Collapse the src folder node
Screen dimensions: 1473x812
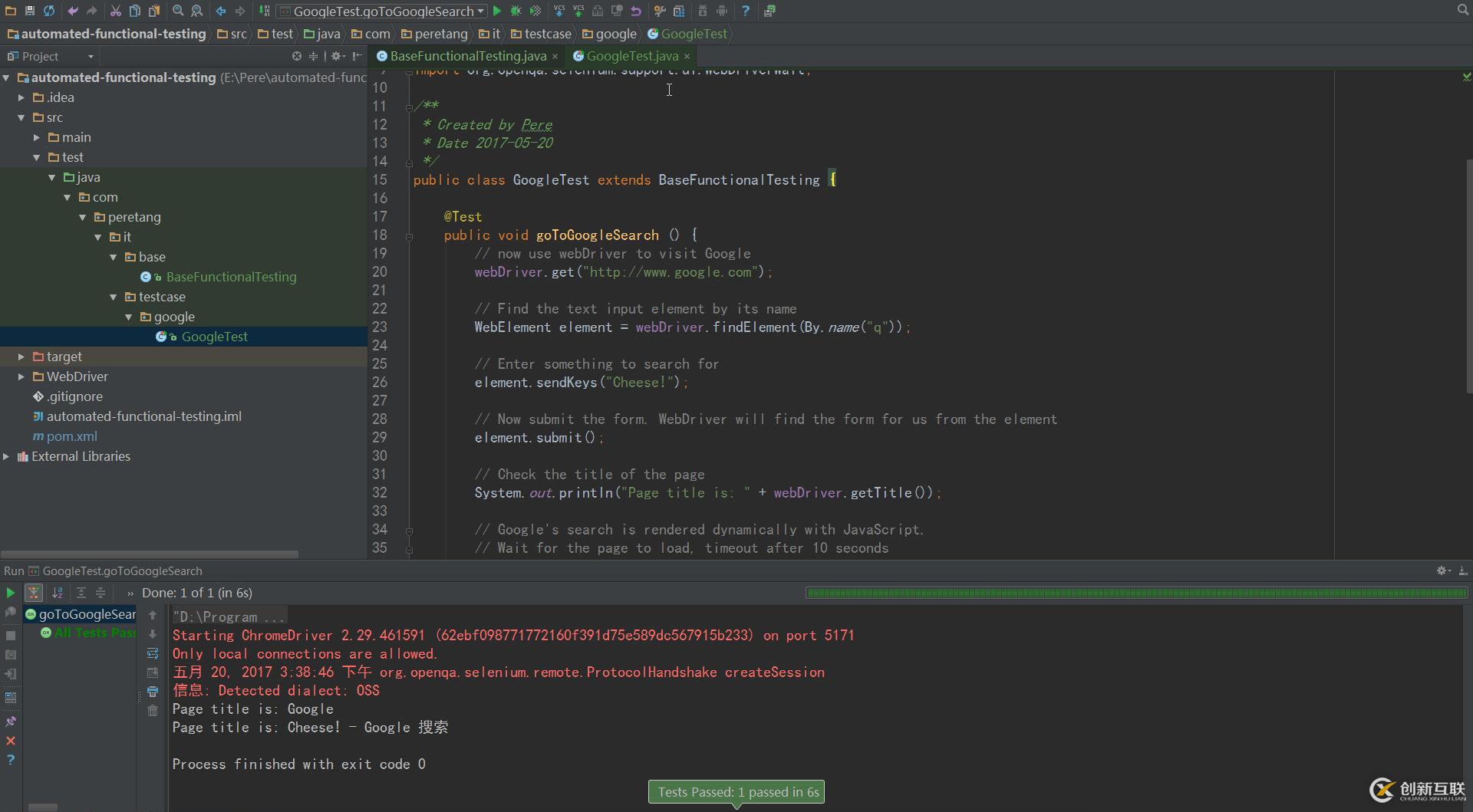click(x=21, y=117)
